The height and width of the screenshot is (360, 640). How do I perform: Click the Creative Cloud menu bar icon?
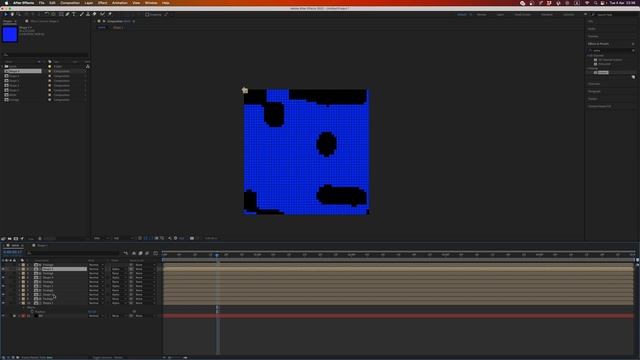[522, 3]
